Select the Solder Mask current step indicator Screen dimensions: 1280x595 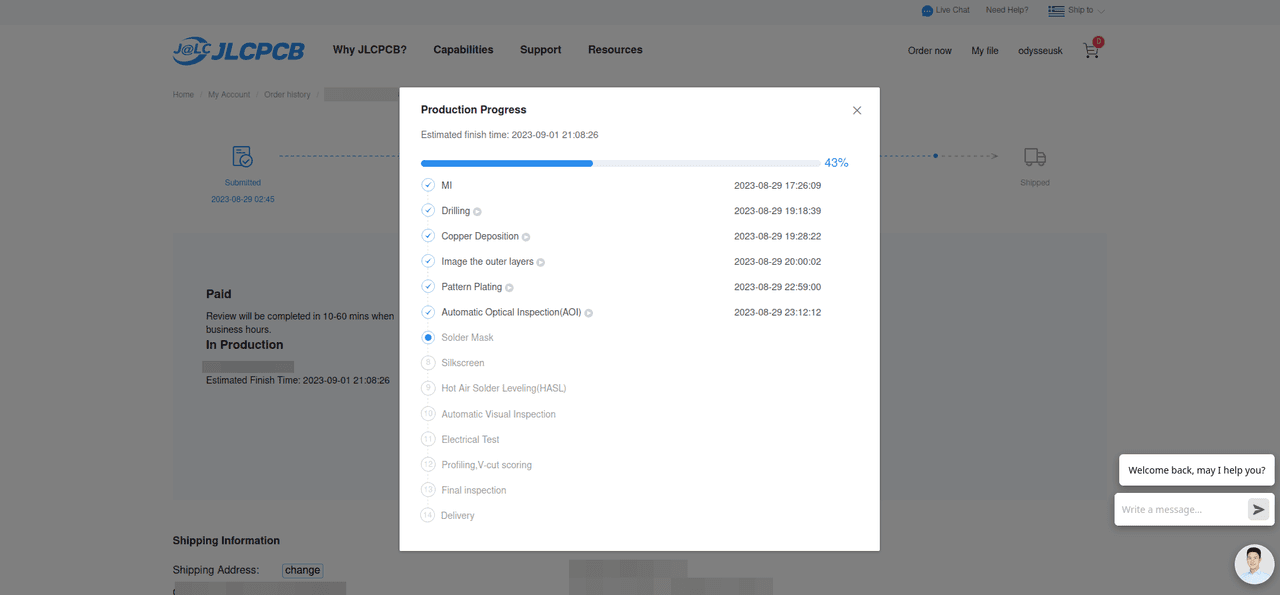(428, 338)
